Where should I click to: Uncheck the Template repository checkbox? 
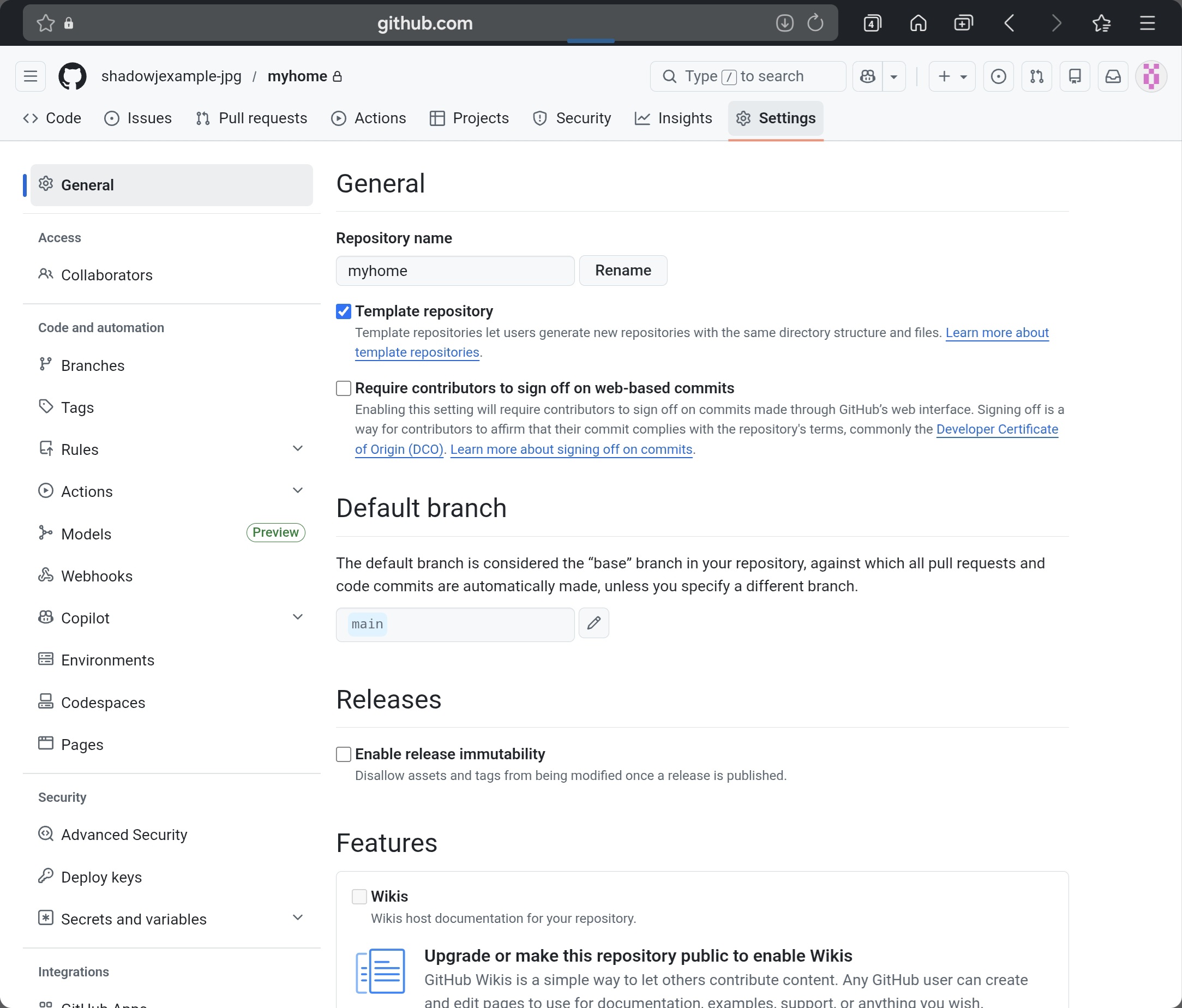click(x=344, y=311)
